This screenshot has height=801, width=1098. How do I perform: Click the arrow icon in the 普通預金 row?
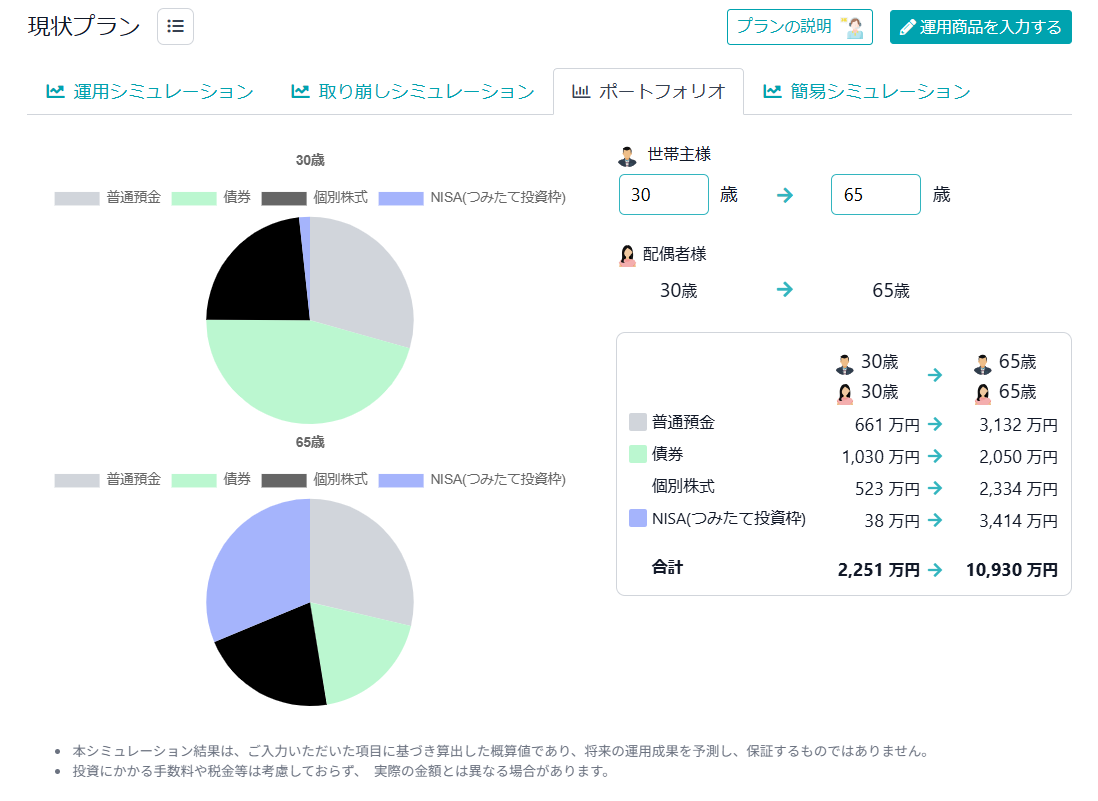(934, 424)
